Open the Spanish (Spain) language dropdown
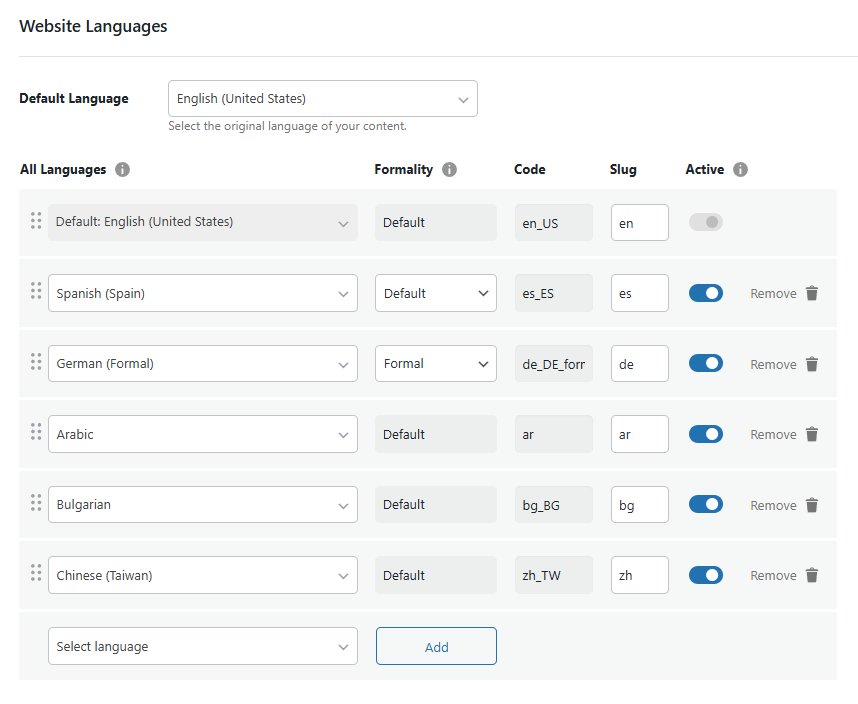This screenshot has height=704, width=858. tap(203, 293)
